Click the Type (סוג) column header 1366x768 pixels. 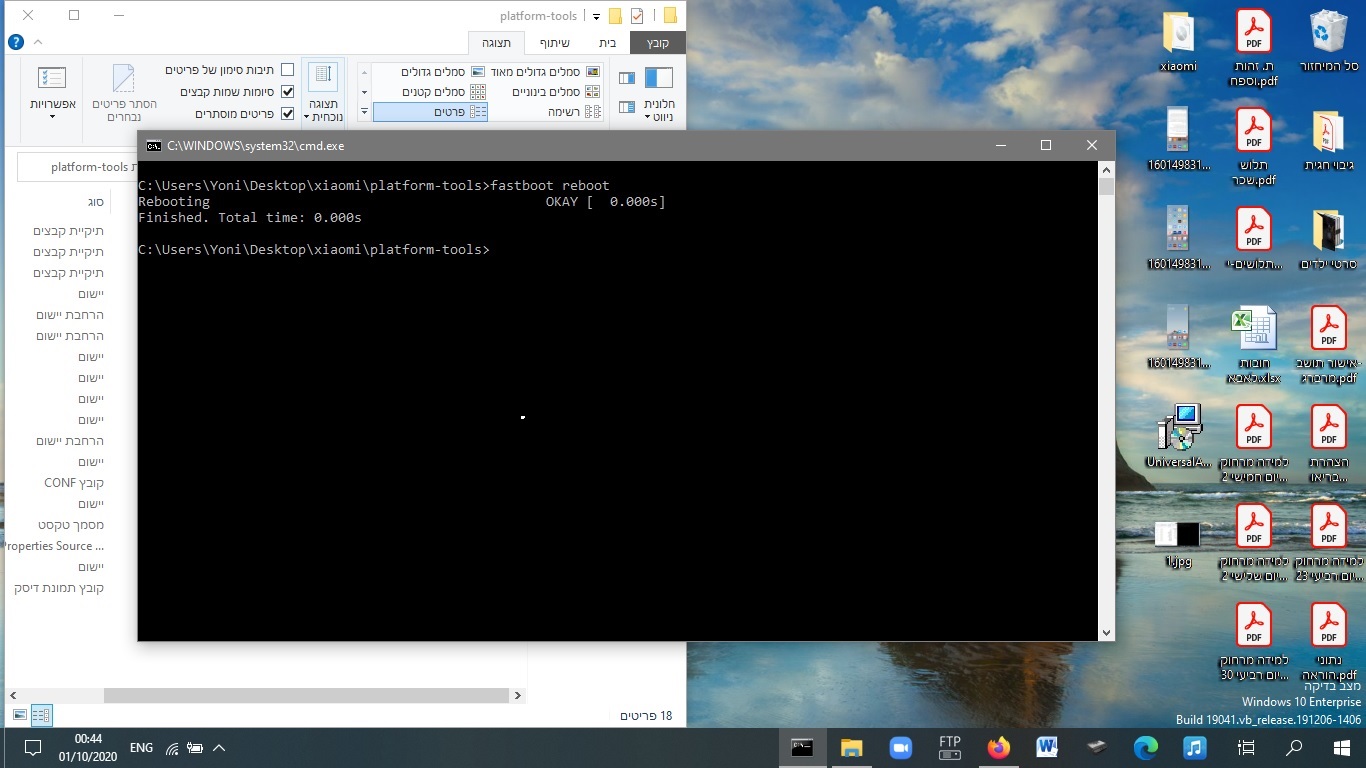click(96, 201)
